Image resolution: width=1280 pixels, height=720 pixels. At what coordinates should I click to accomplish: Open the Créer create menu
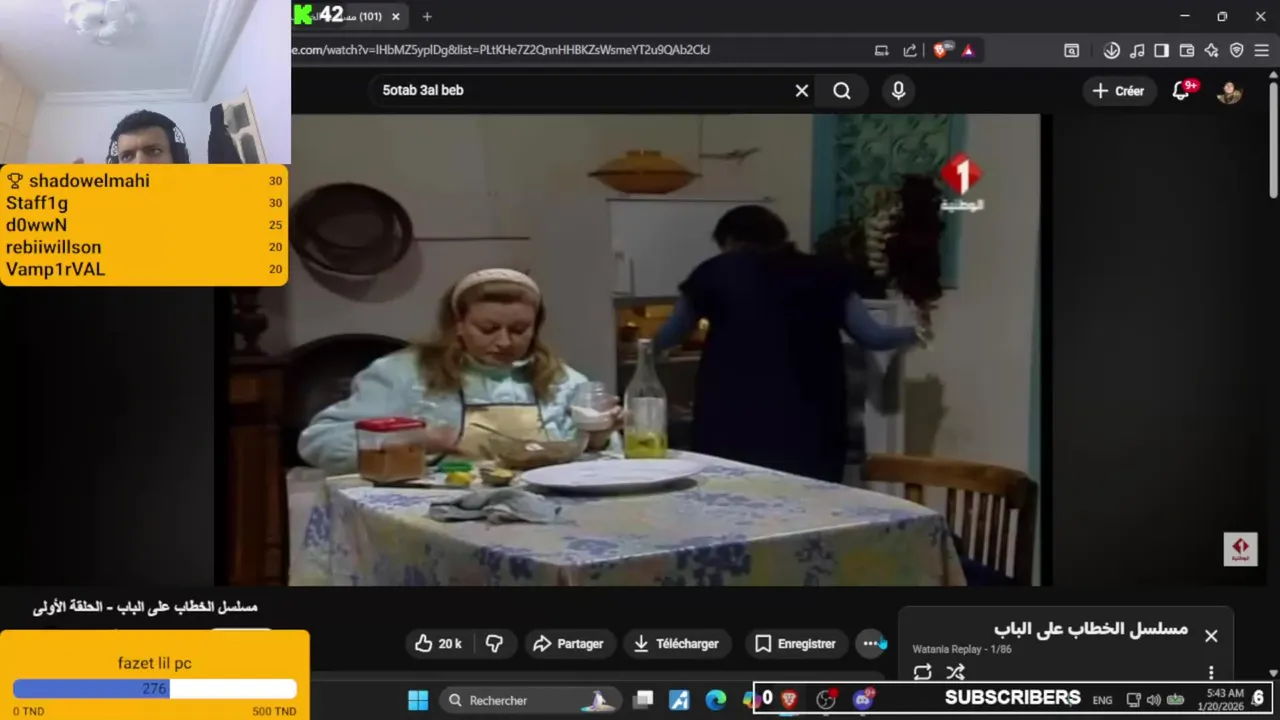[1118, 91]
